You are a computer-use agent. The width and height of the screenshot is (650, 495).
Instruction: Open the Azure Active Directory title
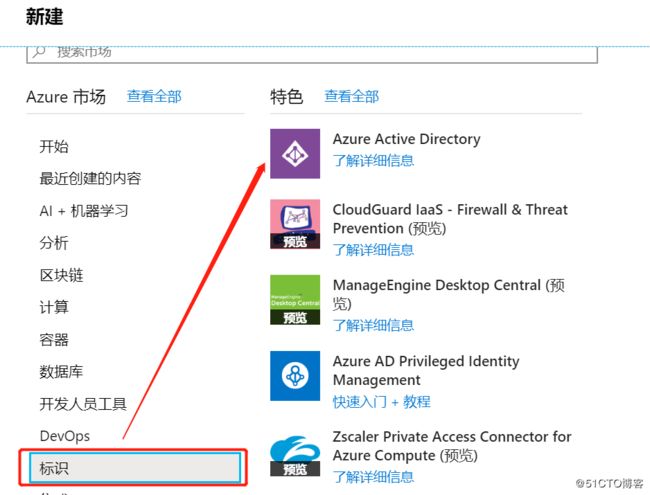[x=407, y=139]
